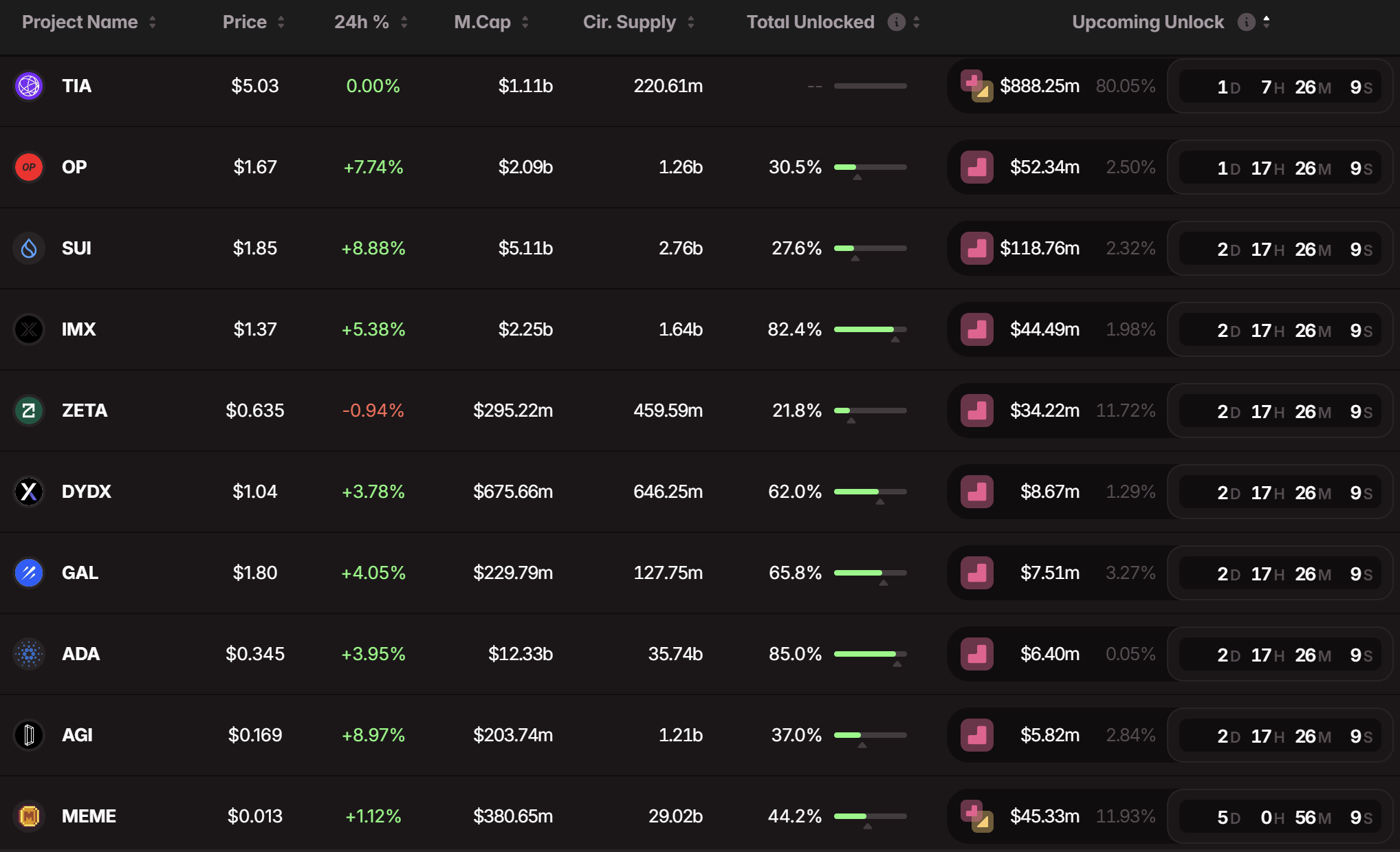1400x852 pixels.
Task: Click the DYDX token logo icon
Action: pos(29,492)
